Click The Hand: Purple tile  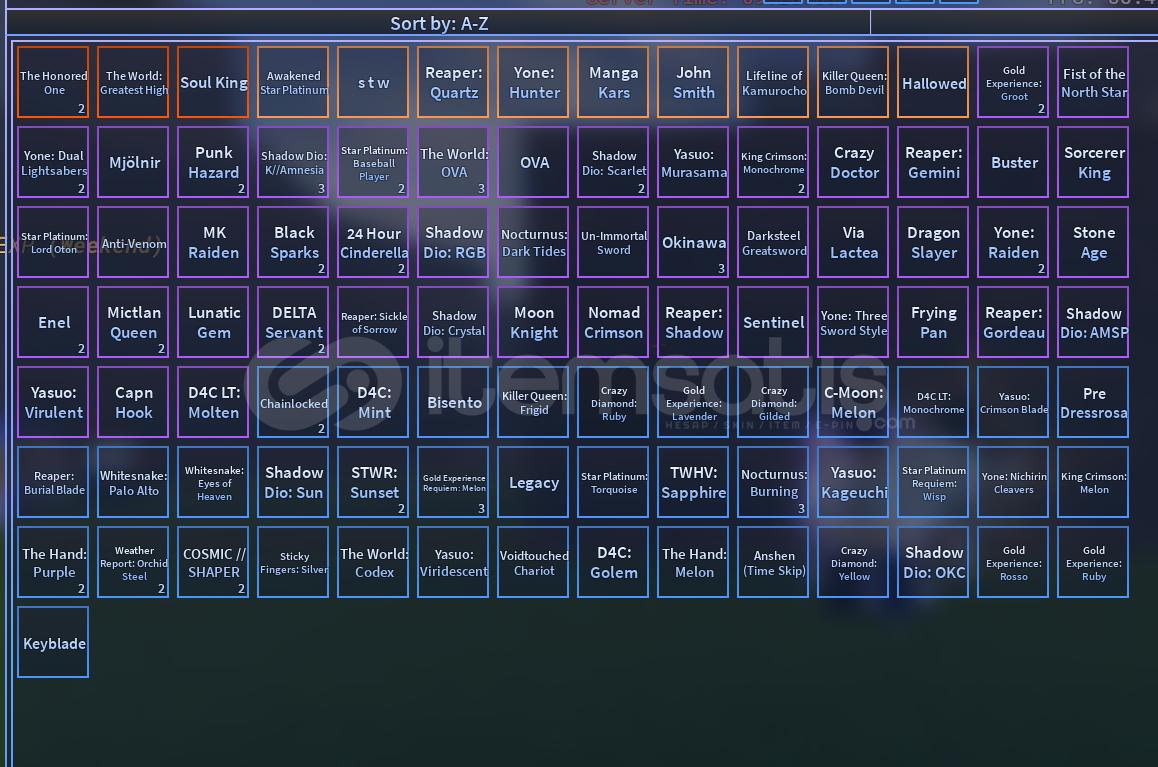(53, 562)
